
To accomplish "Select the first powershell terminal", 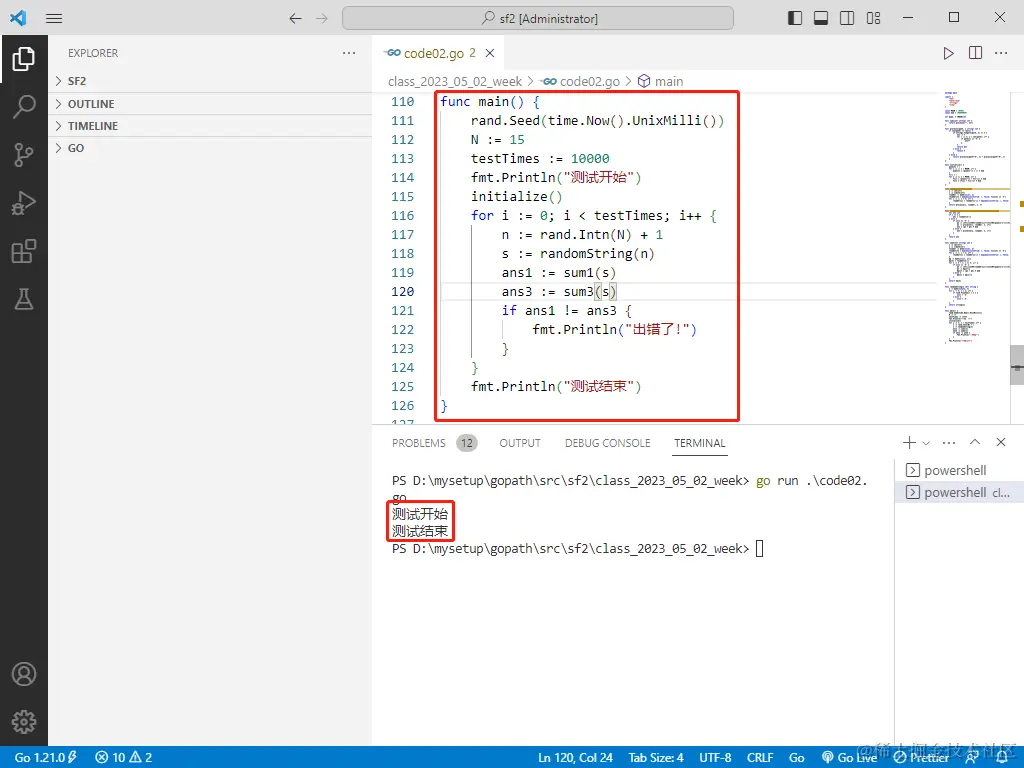I will pos(959,470).
